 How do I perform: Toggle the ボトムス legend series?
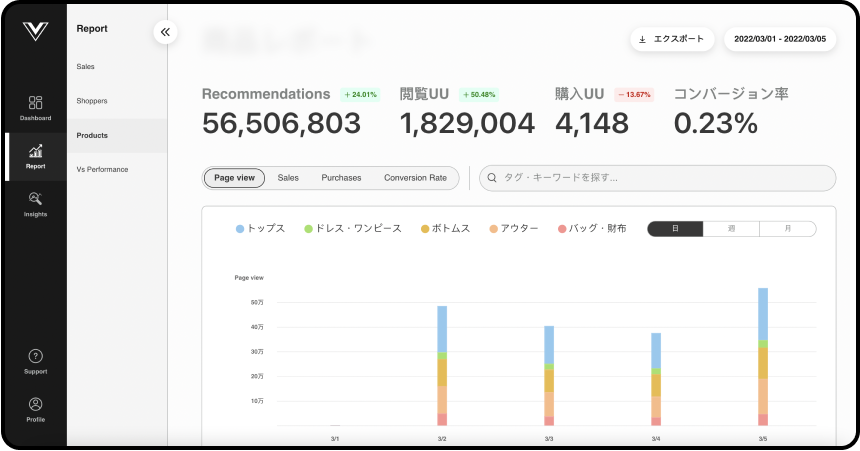click(445, 229)
